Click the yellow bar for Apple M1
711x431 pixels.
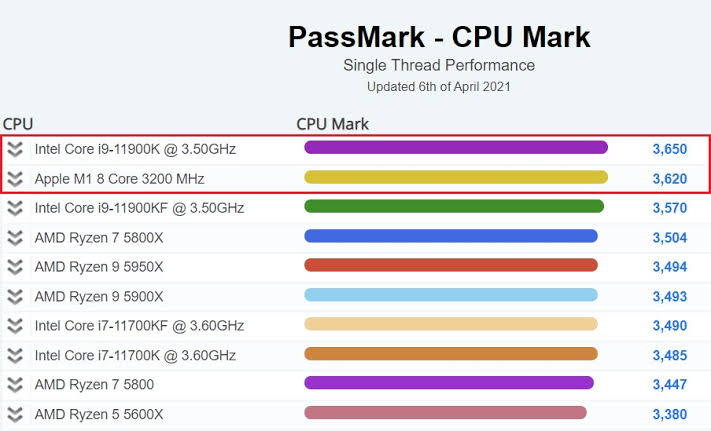tap(456, 178)
